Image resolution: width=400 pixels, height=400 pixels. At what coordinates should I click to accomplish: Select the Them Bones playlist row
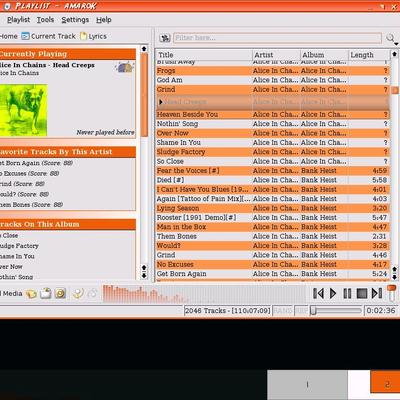[273, 236]
